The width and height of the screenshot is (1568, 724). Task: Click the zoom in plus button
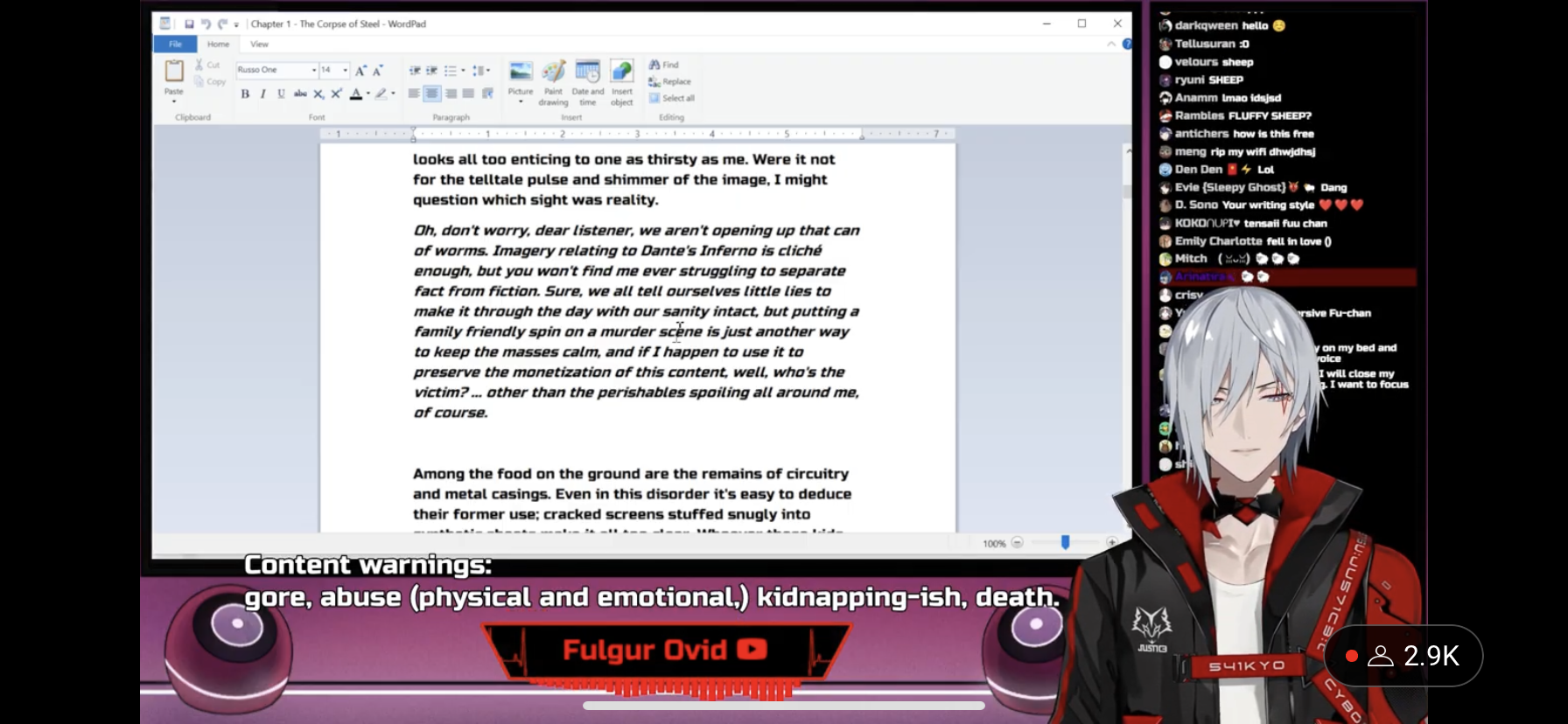(x=1111, y=543)
